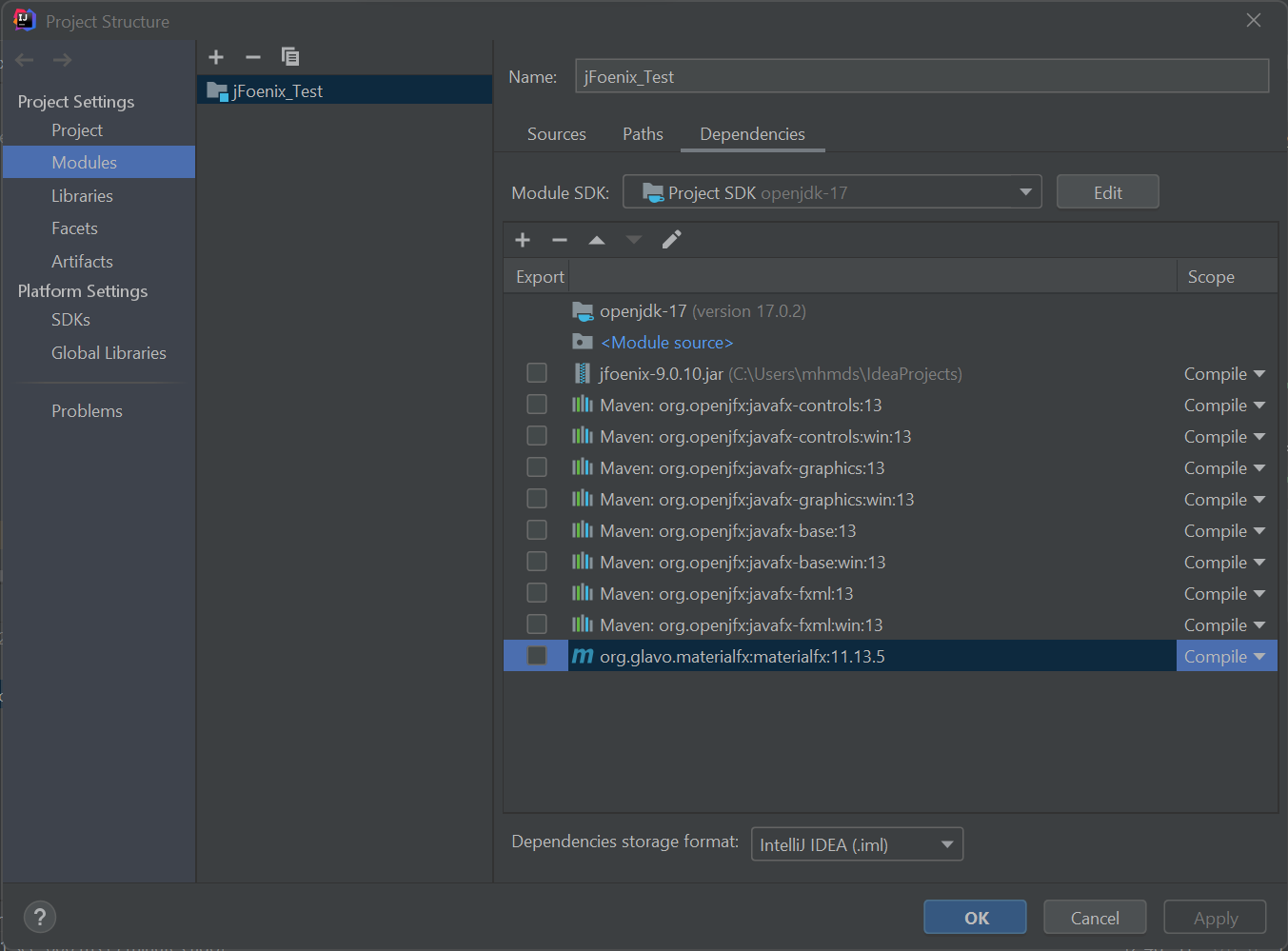Switch to the Sources tab
The height and width of the screenshot is (951, 1288).
(x=557, y=134)
